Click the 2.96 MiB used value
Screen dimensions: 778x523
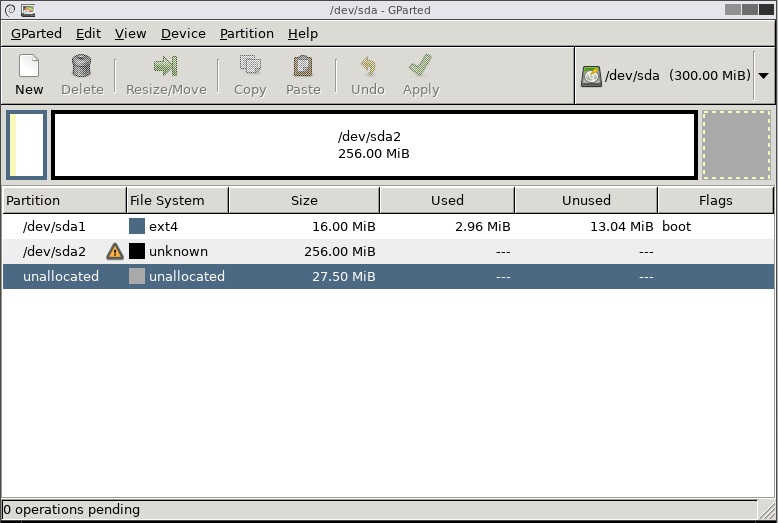click(482, 227)
